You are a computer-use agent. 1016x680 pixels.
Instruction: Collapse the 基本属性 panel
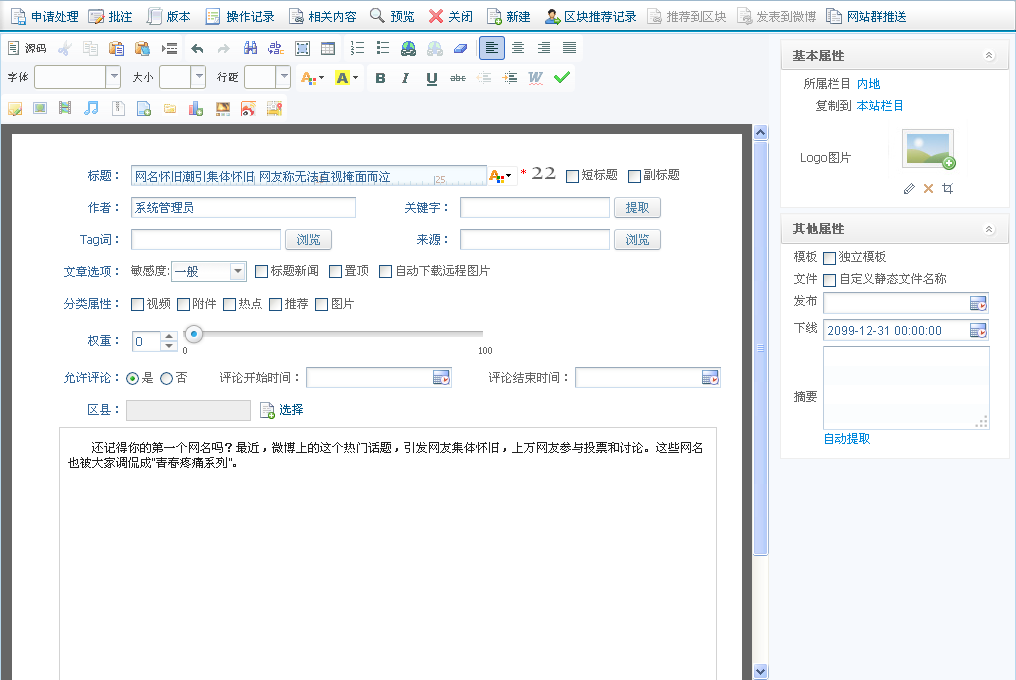(x=989, y=56)
